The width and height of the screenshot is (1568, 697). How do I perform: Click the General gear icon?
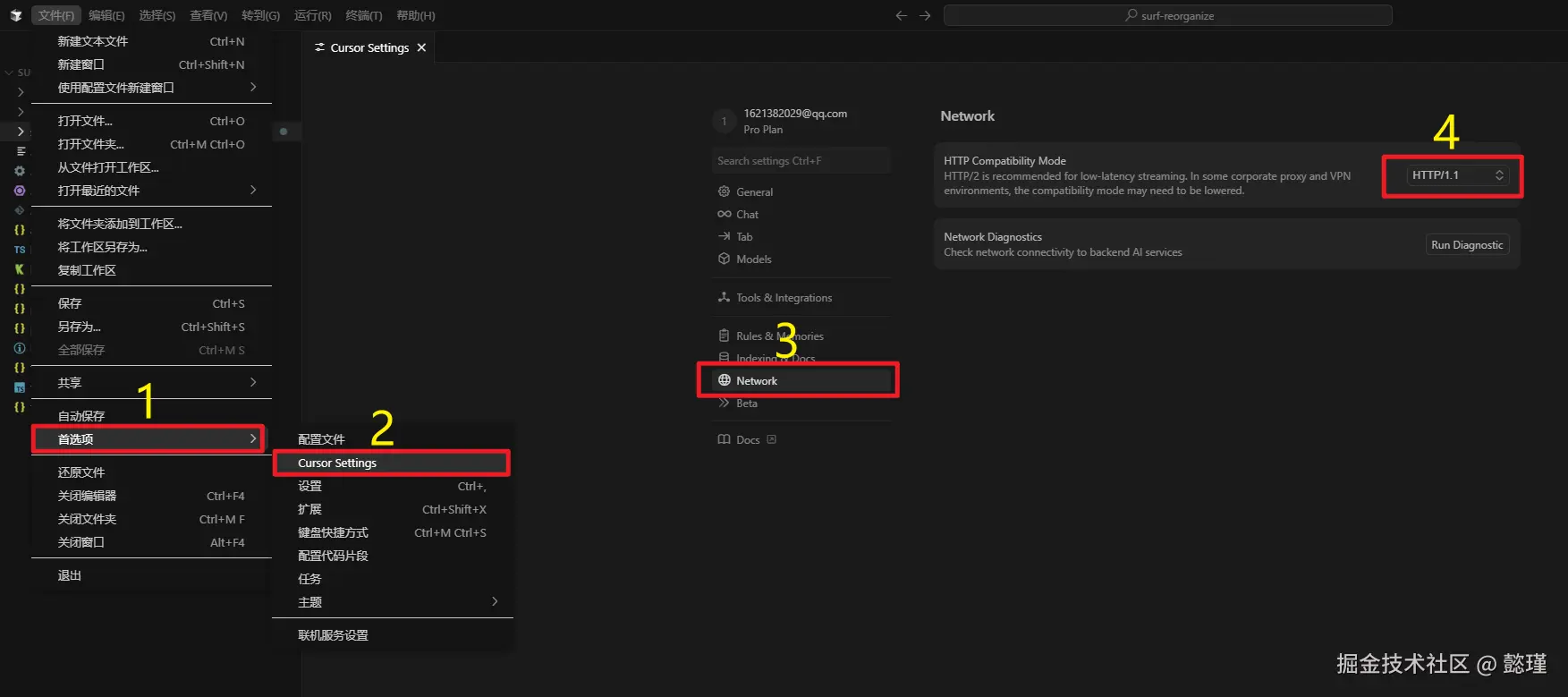[x=725, y=191]
